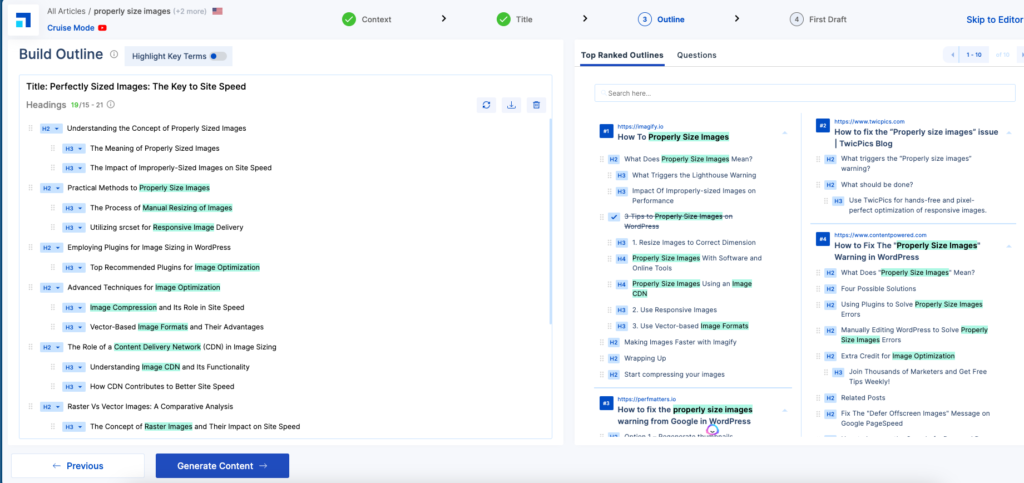This screenshot has height=483, width=1024.
Task: Click the 'Search here...' input field
Action: pos(798,93)
